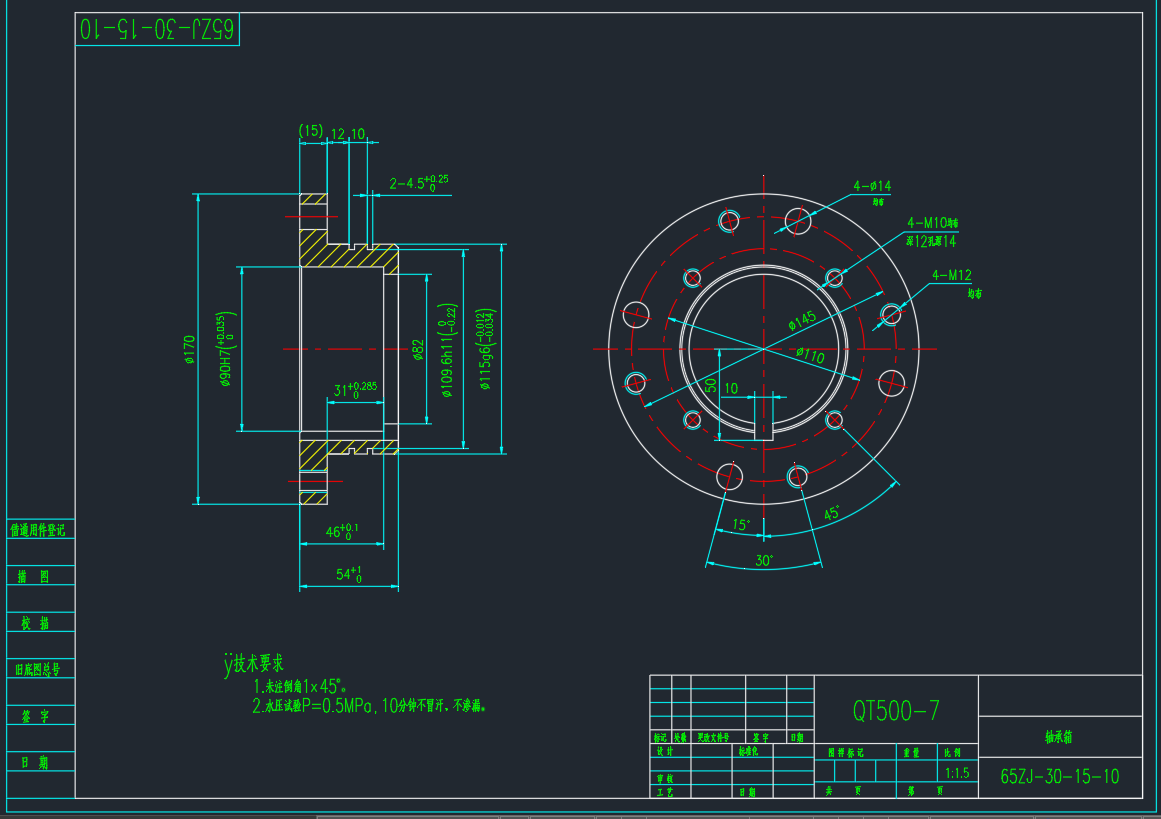The image size is (1161, 819).
Task: Select the ø82 dimension label
Action: 419,349
